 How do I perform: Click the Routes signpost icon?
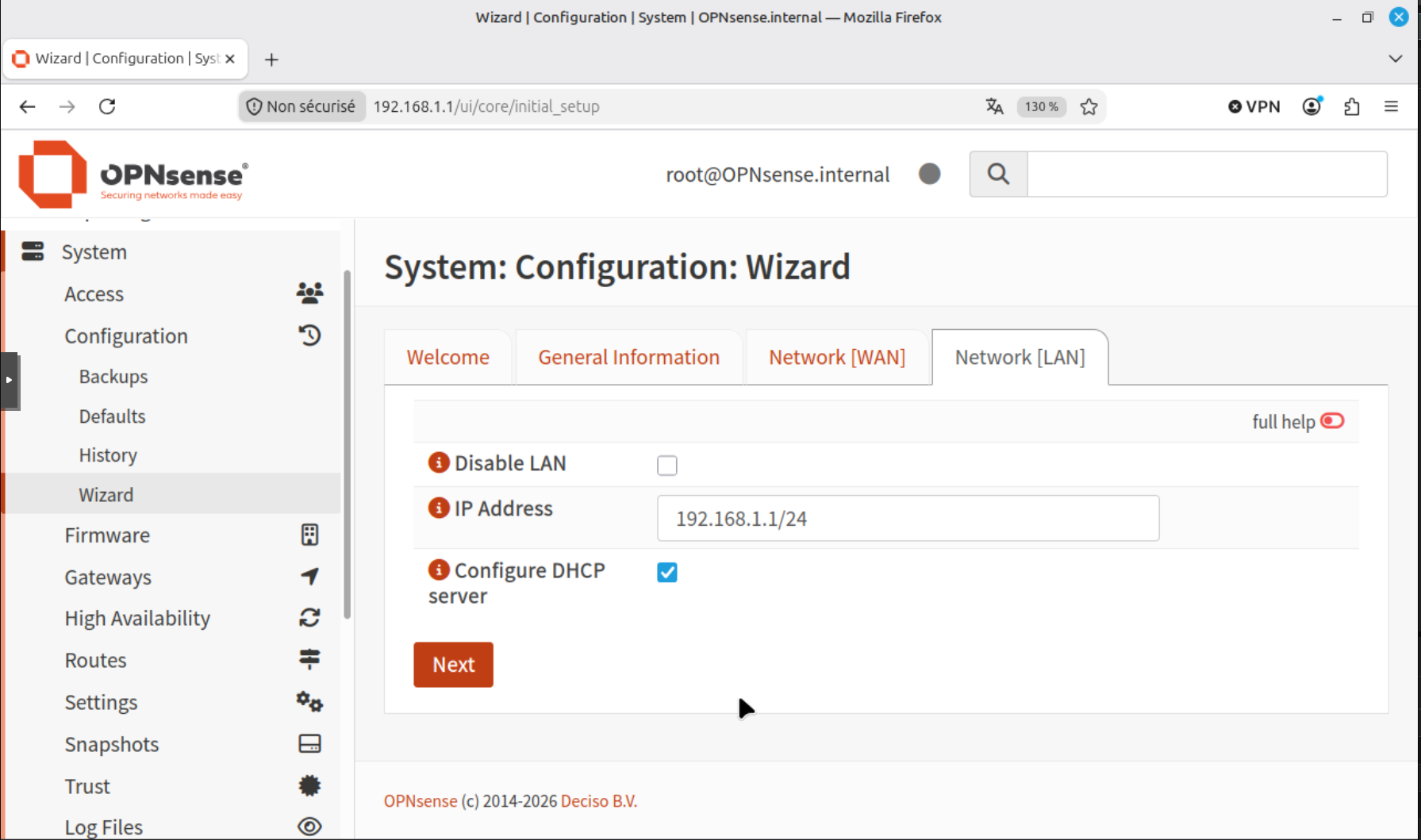click(x=309, y=659)
